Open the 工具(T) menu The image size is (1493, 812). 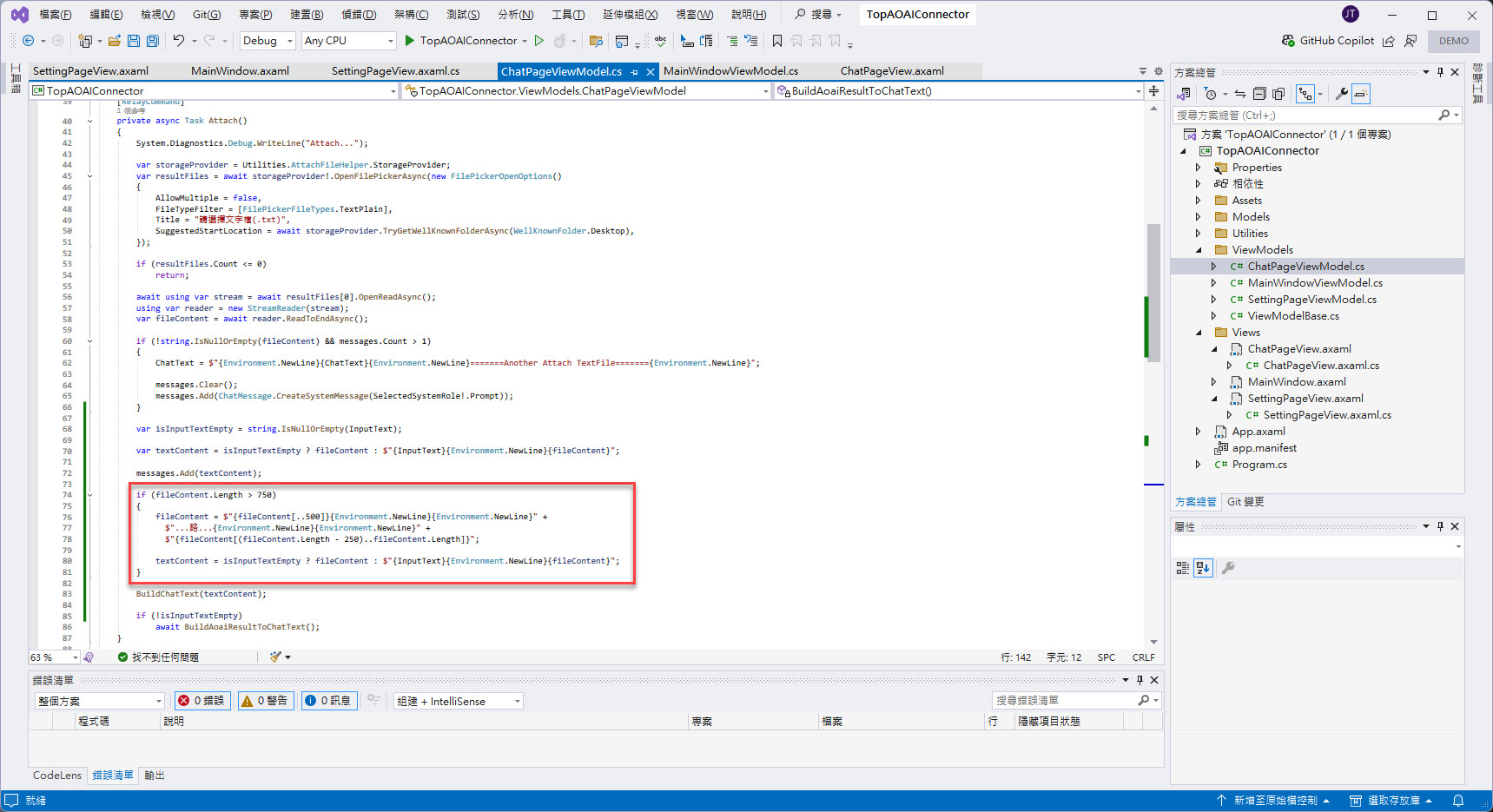tap(568, 15)
